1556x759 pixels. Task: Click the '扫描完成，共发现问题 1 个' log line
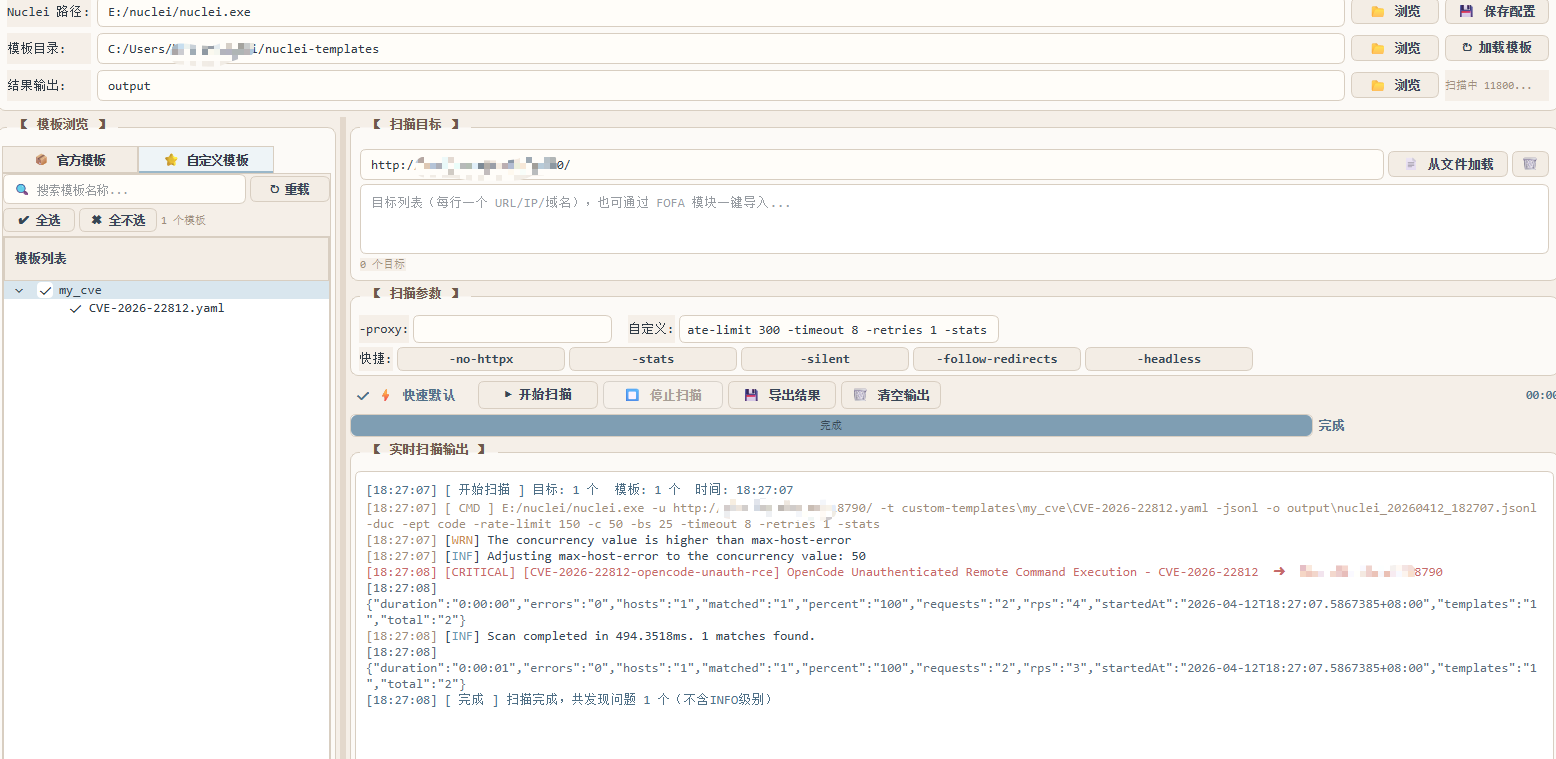click(569, 700)
